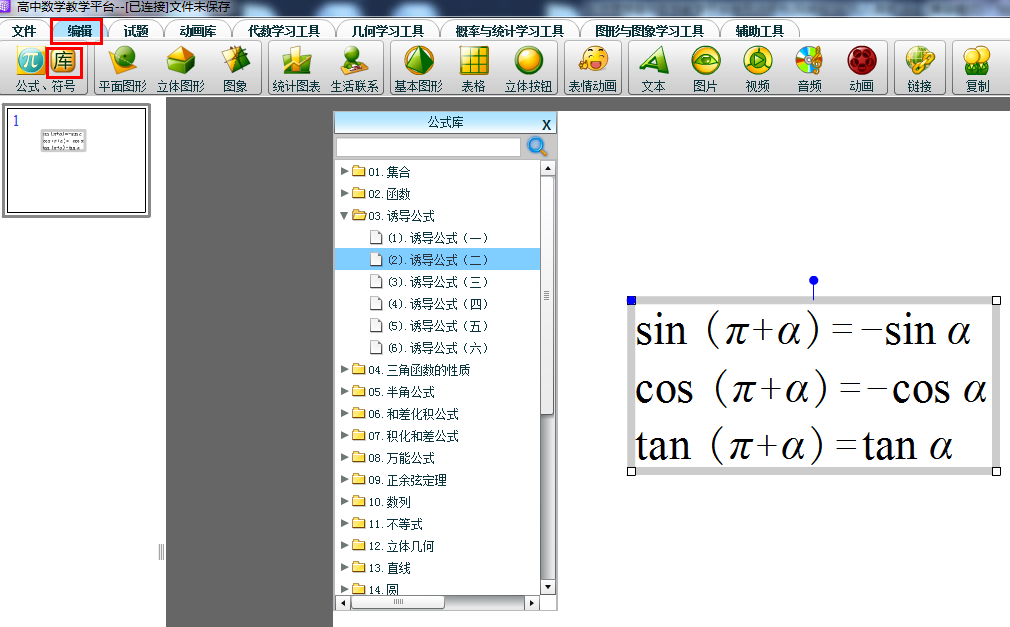Expand the 09.正余弦定理 folder
1010x627 pixels.
345,480
